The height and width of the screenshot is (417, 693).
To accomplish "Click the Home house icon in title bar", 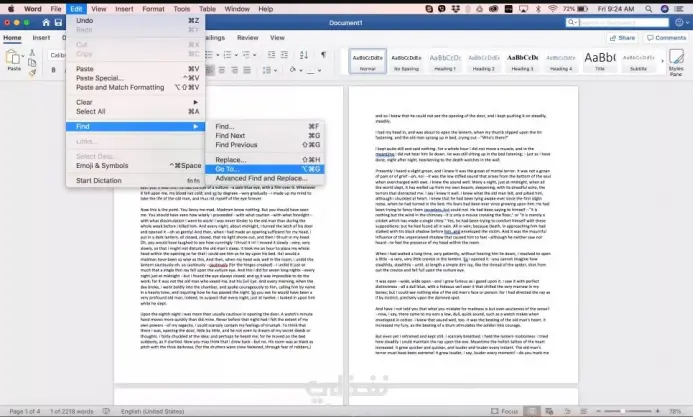I will point(46,23).
